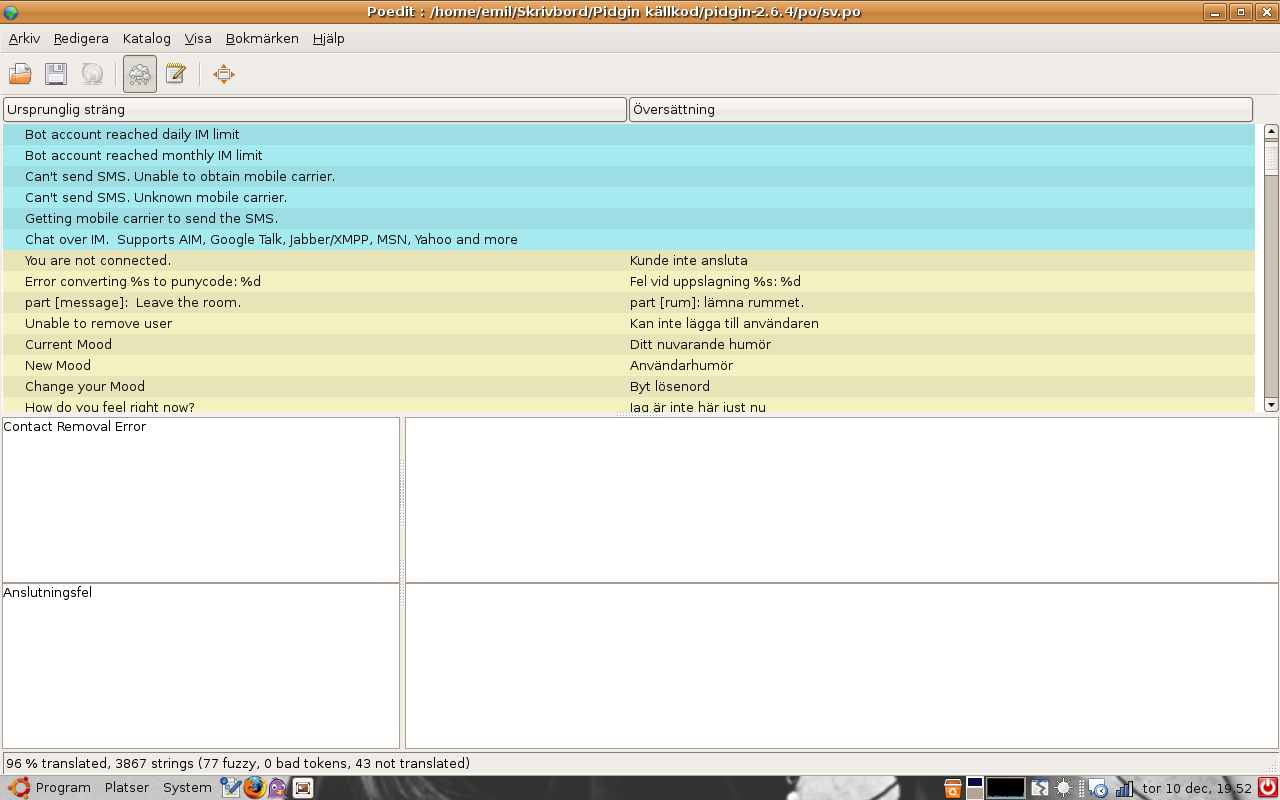Click the brightness sun tray icon
The image size is (1280, 800).
[1064, 788]
